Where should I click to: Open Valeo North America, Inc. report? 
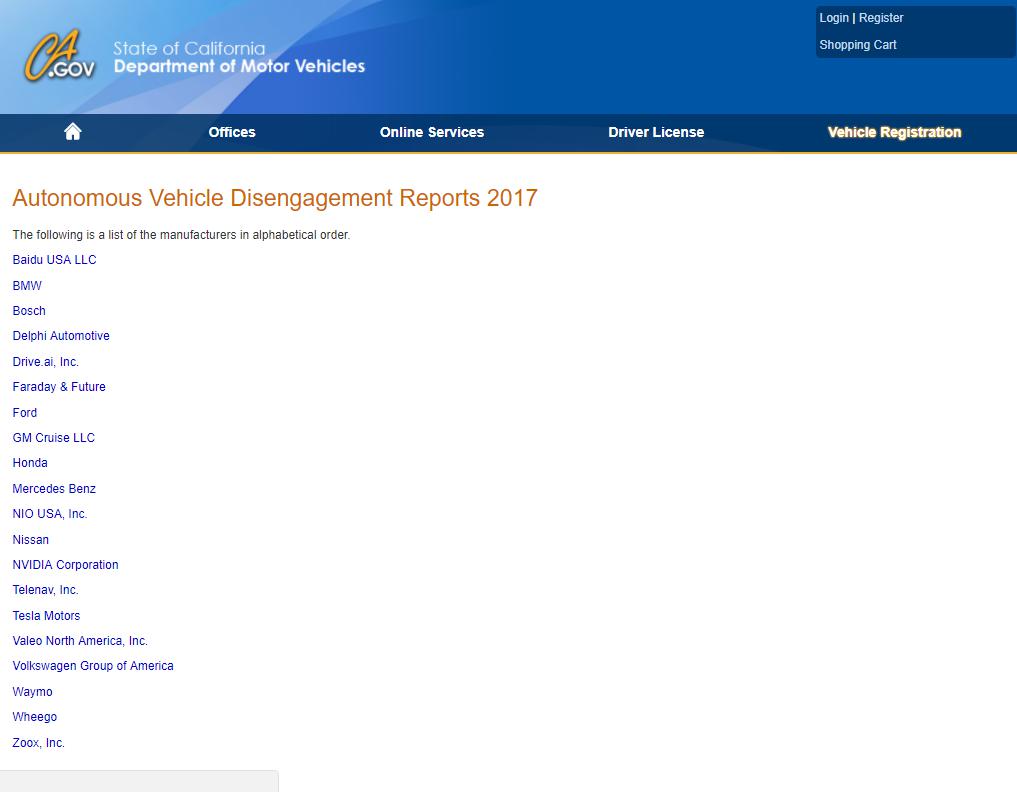(80, 641)
